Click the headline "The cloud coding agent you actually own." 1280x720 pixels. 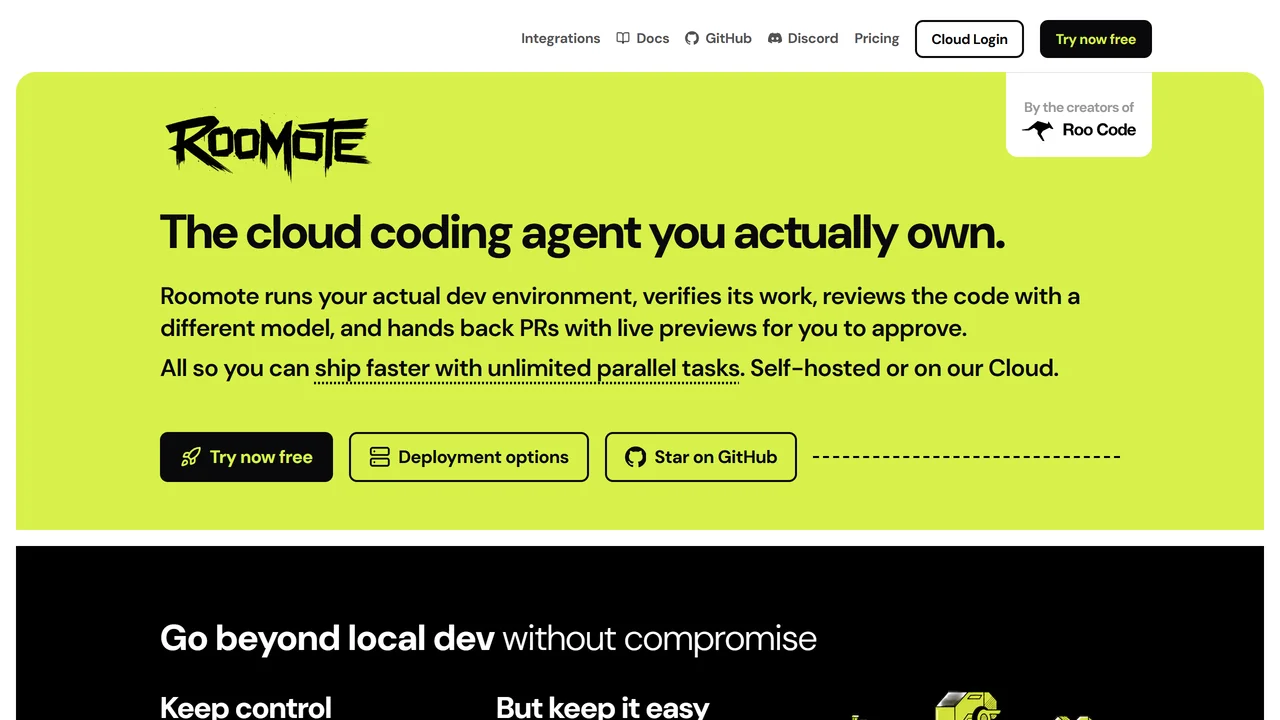(582, 232)
